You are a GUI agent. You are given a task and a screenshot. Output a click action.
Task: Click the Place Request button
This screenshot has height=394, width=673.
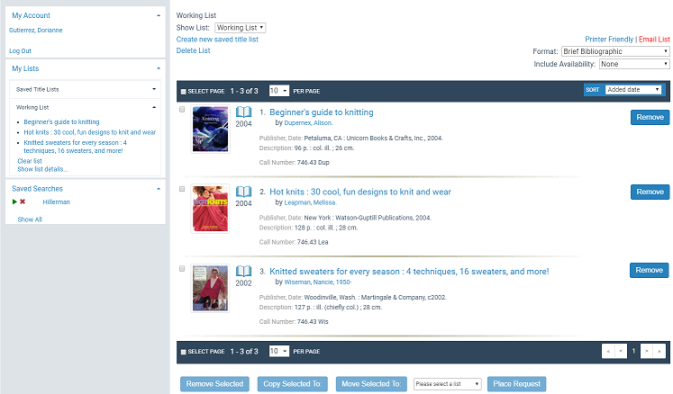tap(517, 384)
